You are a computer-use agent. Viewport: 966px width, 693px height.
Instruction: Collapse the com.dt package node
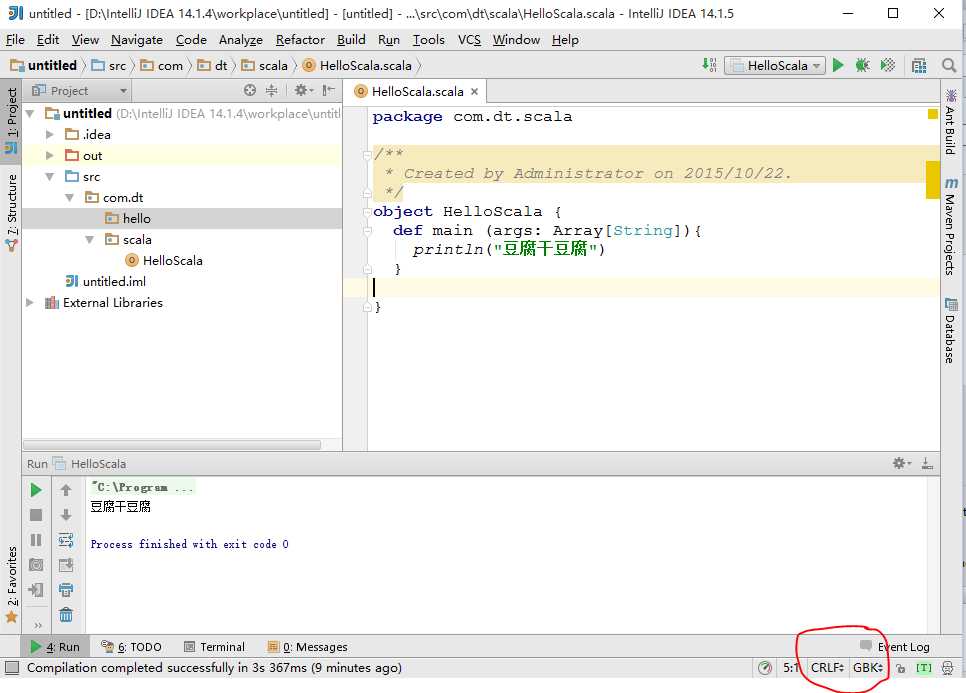pos(70,197)
